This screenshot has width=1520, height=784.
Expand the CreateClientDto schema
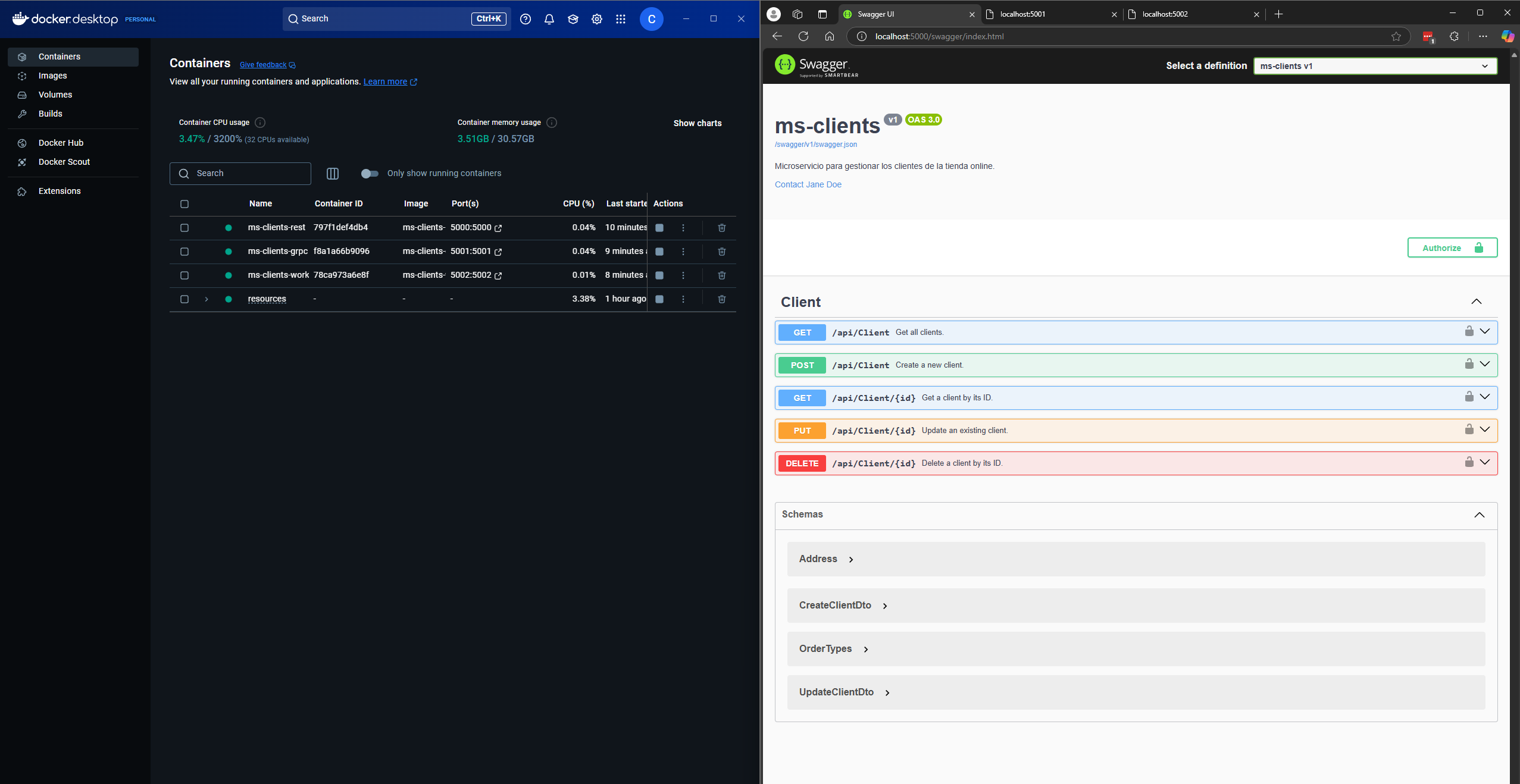click(x=843, y=606)
